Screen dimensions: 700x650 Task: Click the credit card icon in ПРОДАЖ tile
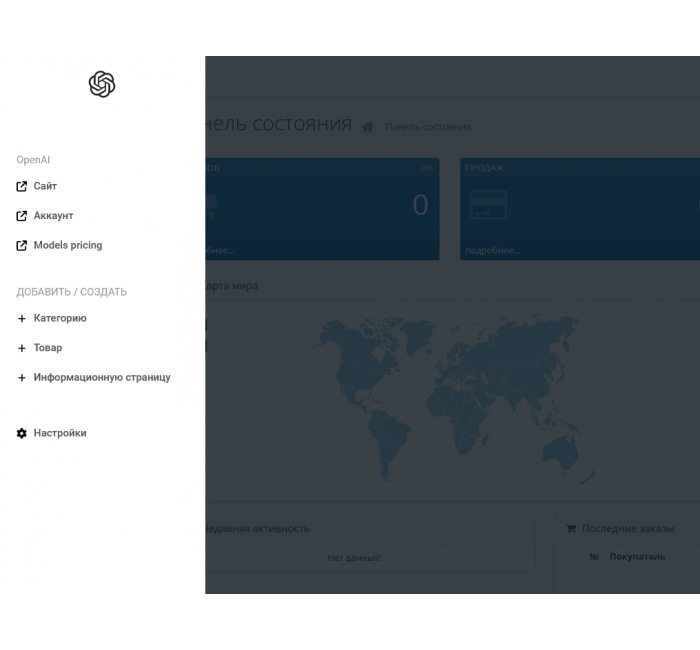coord(488,204)
